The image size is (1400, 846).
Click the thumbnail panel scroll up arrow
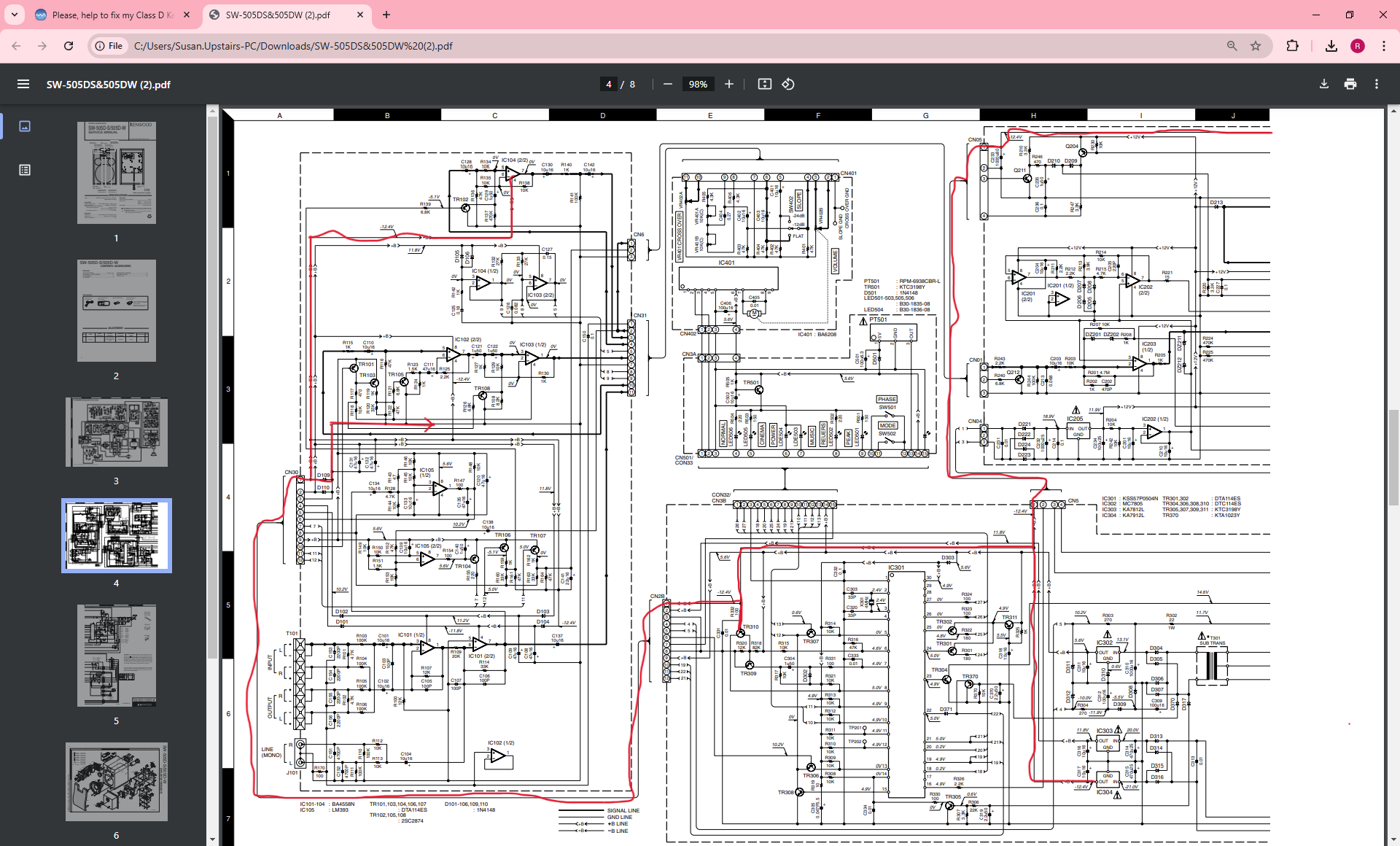[x=213, y=112]
